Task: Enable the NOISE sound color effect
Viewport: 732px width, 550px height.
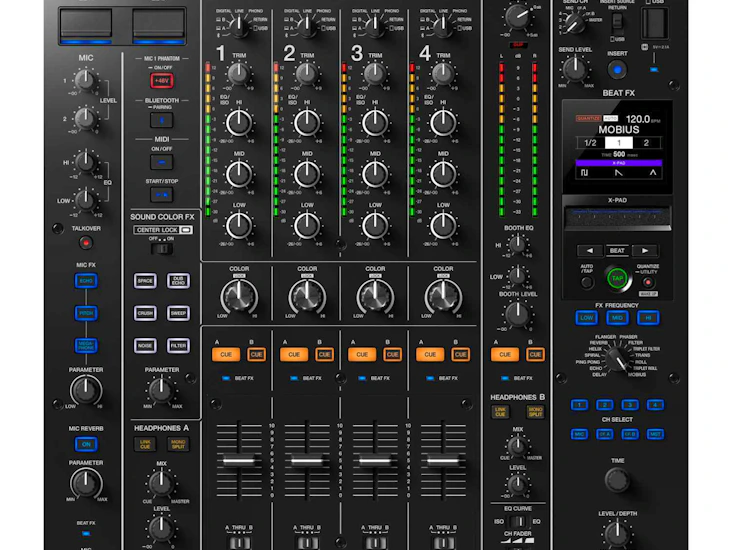Action: 145,346
